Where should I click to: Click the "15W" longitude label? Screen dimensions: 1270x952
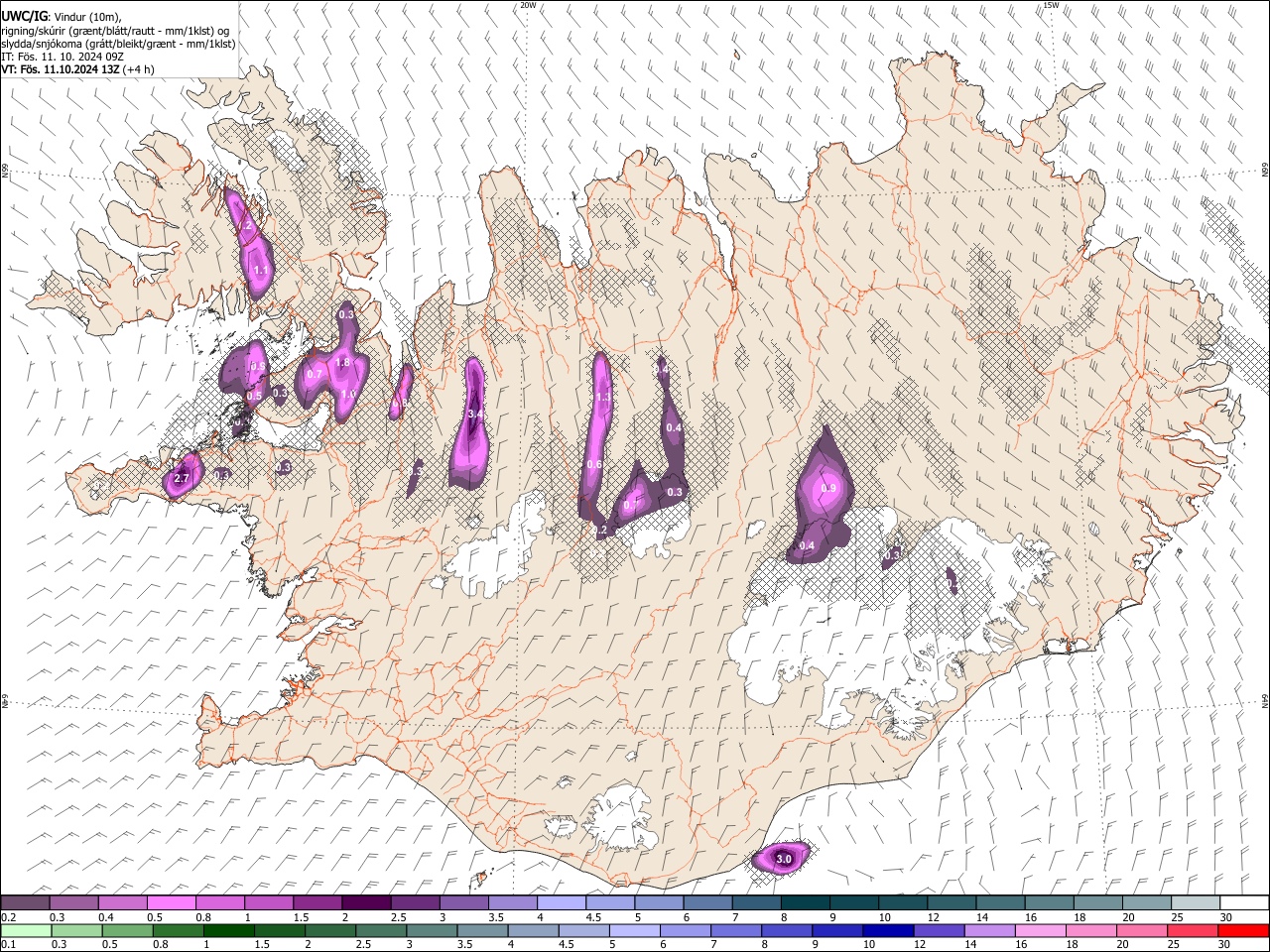[1051, 5]
